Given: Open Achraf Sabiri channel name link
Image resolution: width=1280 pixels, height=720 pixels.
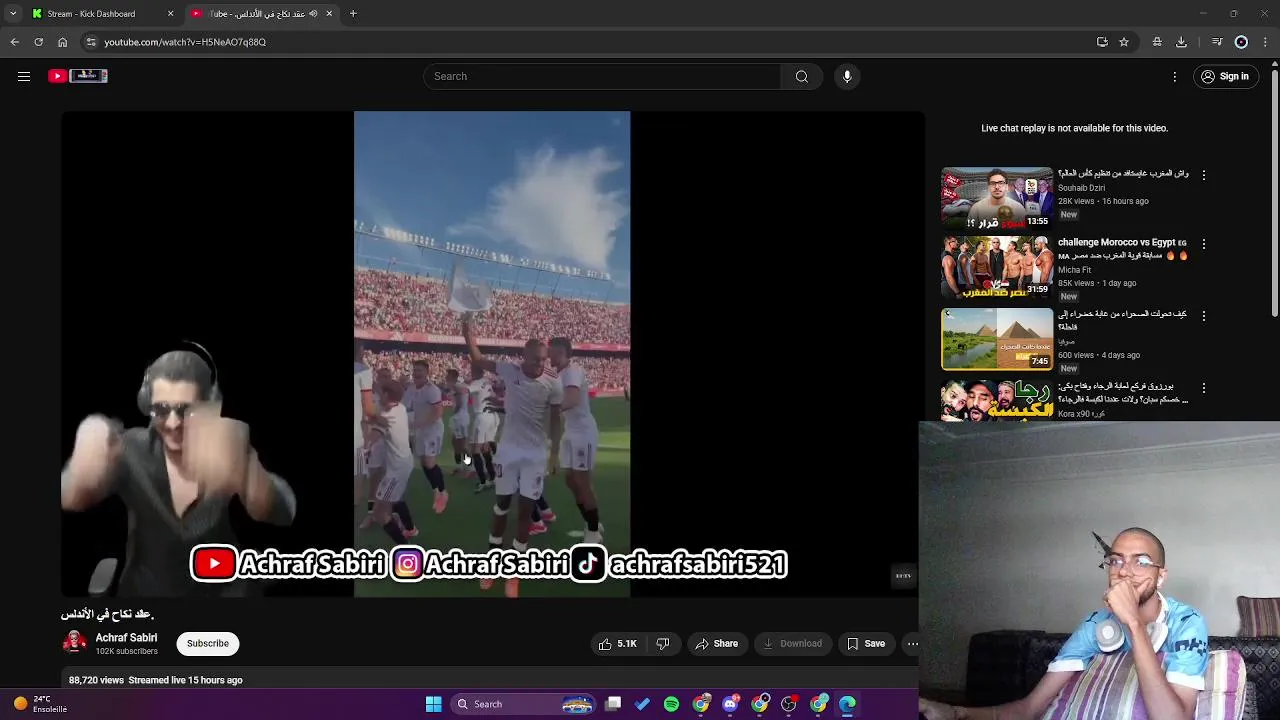Looking at the screenshot, I should coord(126,638).
